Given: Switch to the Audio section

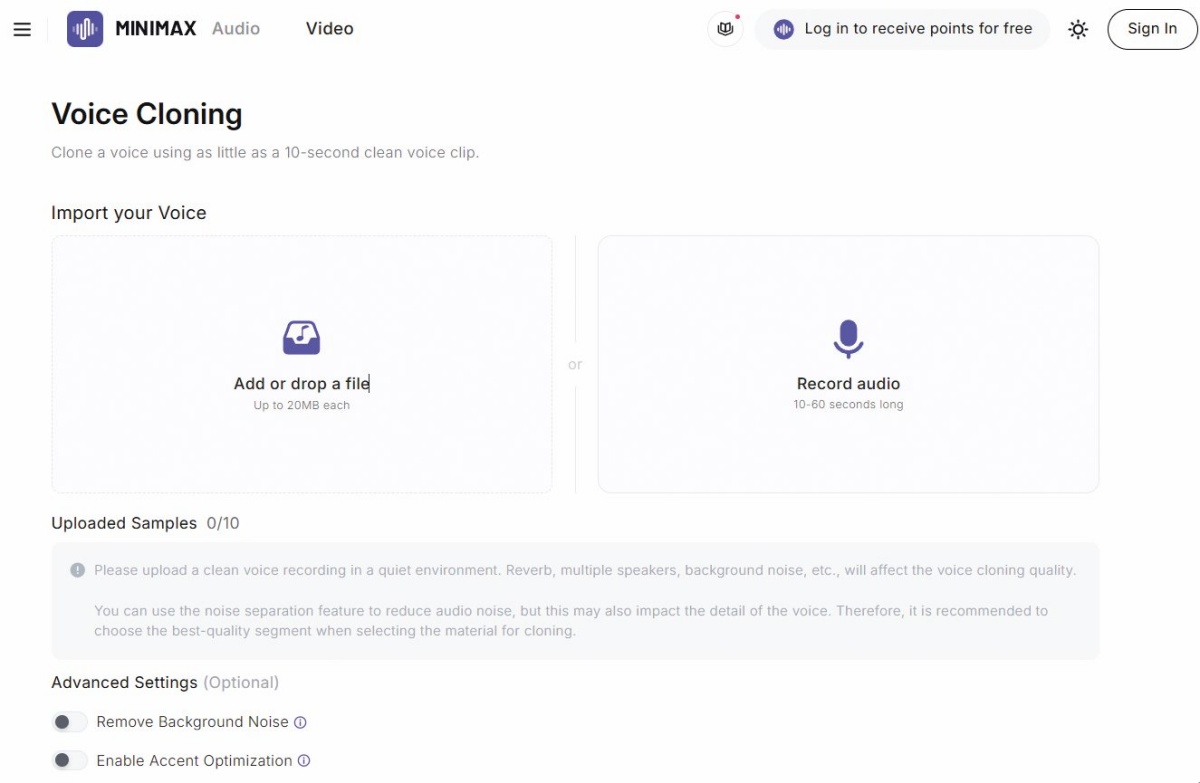Looking at the screenshot, I should pyautogui.click(x=236, y=29).
